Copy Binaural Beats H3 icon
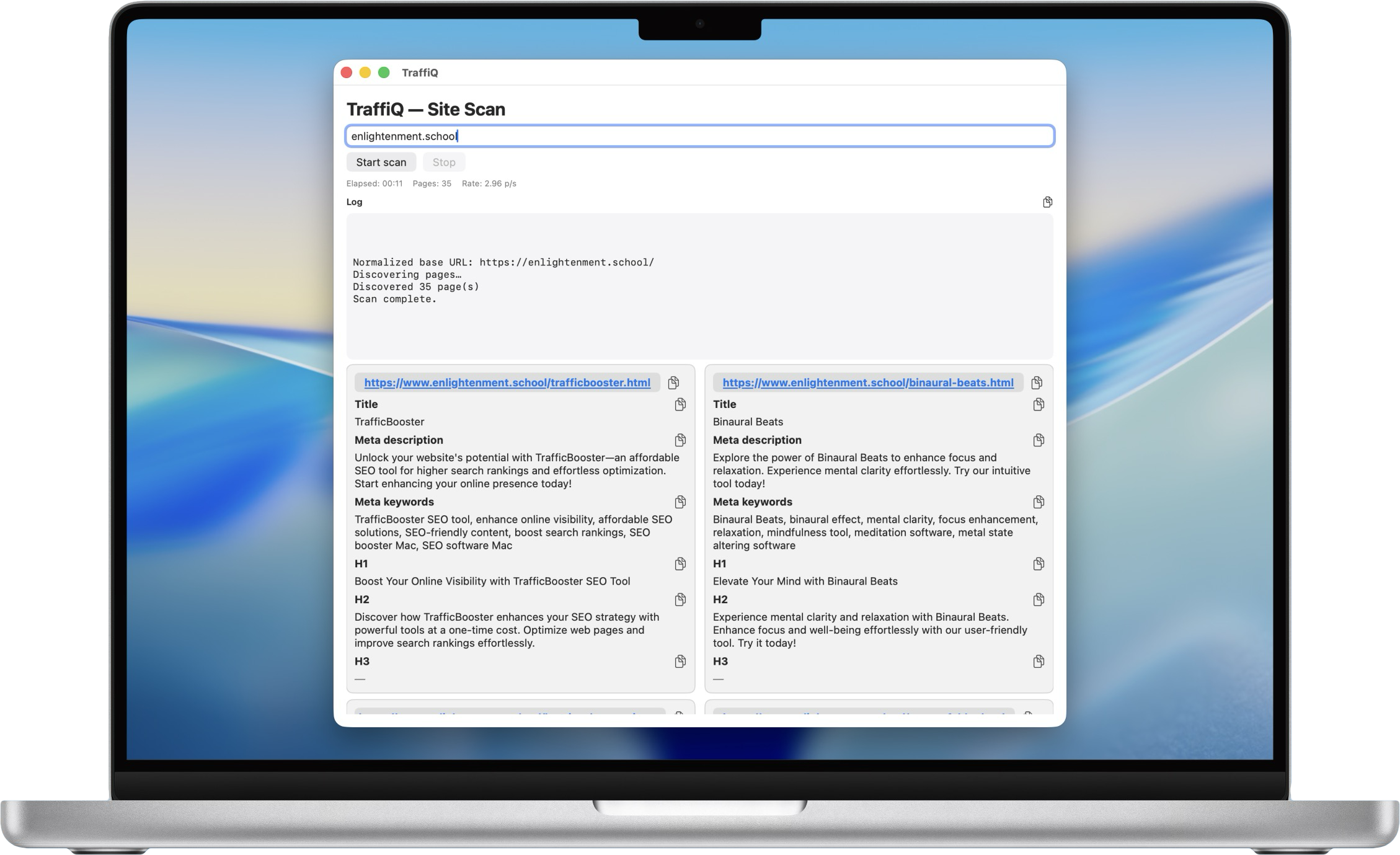1400x855 pixels. click(1039, 661)
